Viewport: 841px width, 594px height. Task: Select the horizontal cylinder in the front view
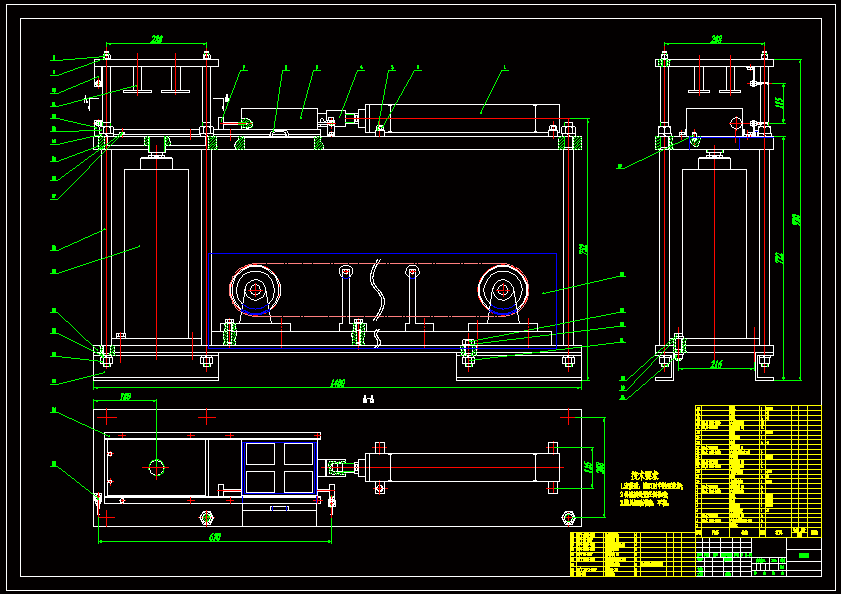pyautogui.click(x=462, y=119)
